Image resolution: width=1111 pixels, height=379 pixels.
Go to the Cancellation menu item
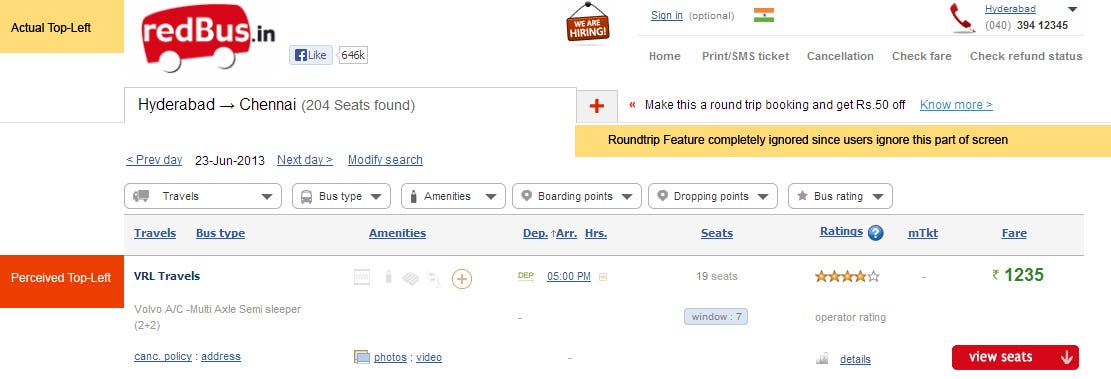(x=840, y=56)
